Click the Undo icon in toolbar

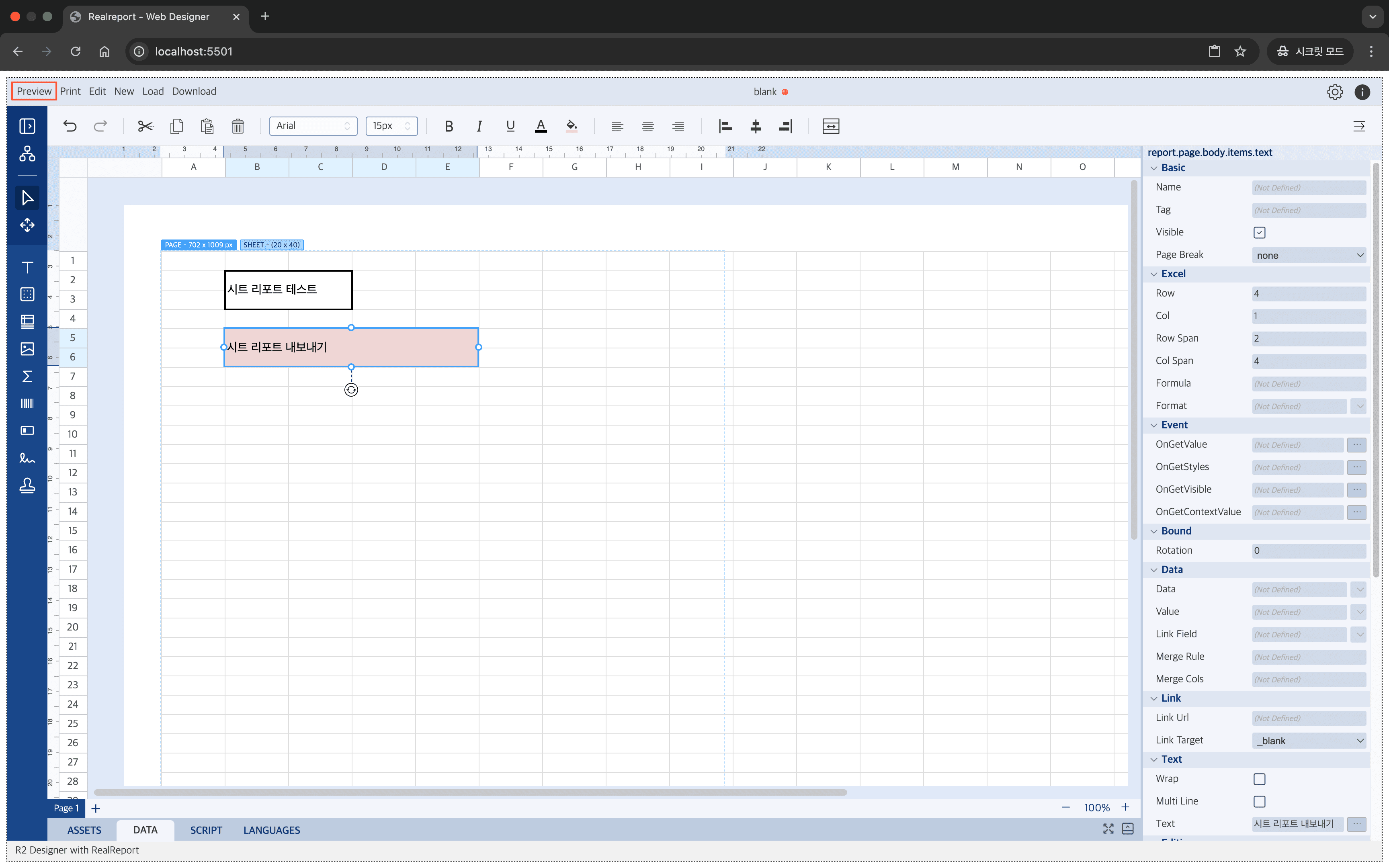tap(69, 125)
